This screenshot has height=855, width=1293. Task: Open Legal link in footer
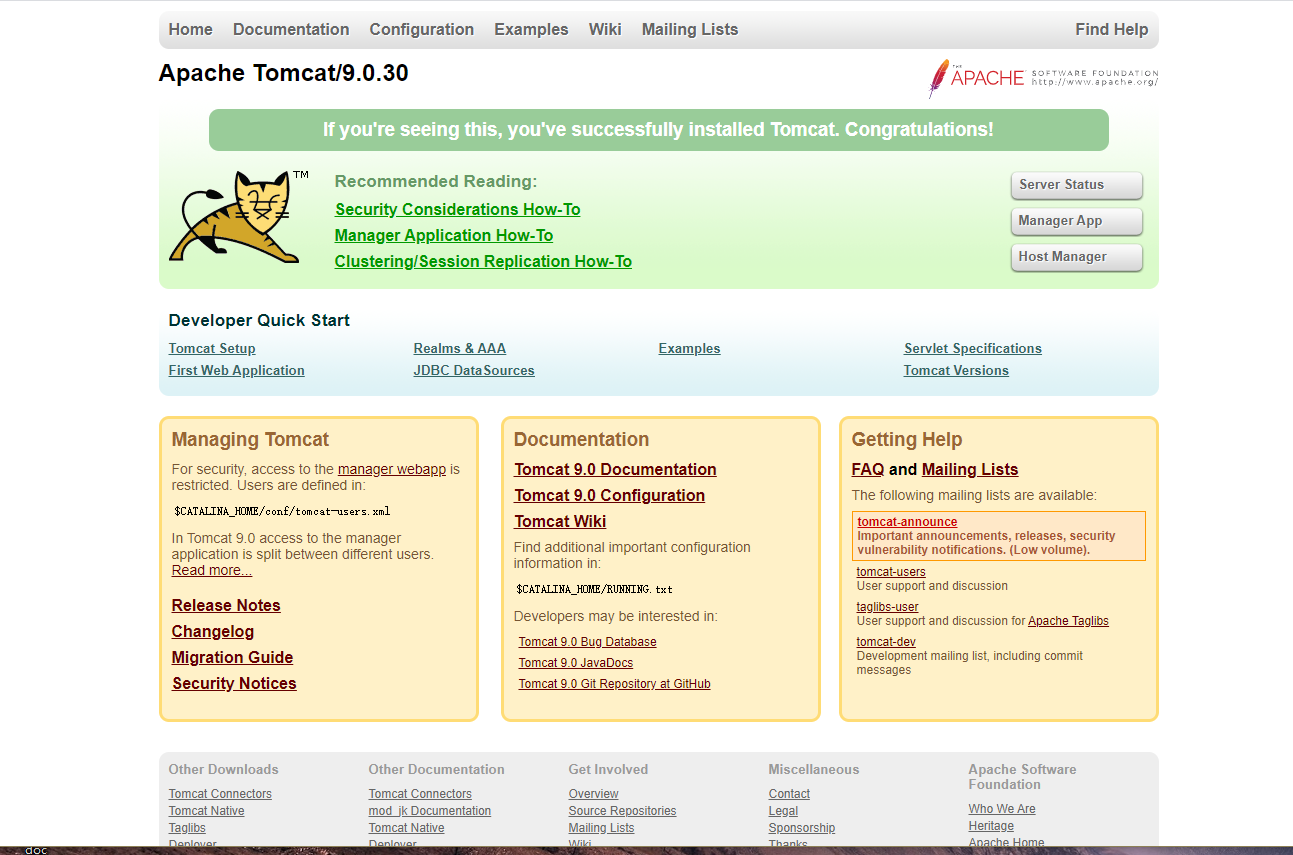pyautogui.click(x=783, y=811)
